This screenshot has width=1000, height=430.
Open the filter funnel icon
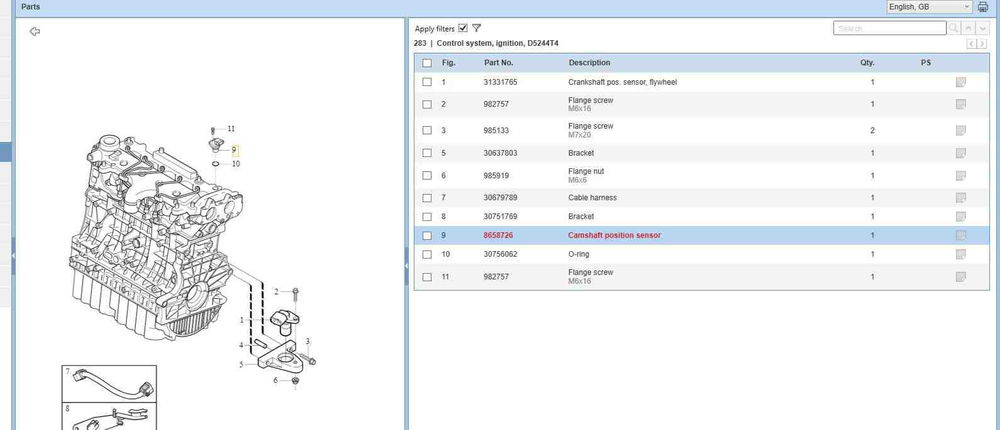pos(477,28)
